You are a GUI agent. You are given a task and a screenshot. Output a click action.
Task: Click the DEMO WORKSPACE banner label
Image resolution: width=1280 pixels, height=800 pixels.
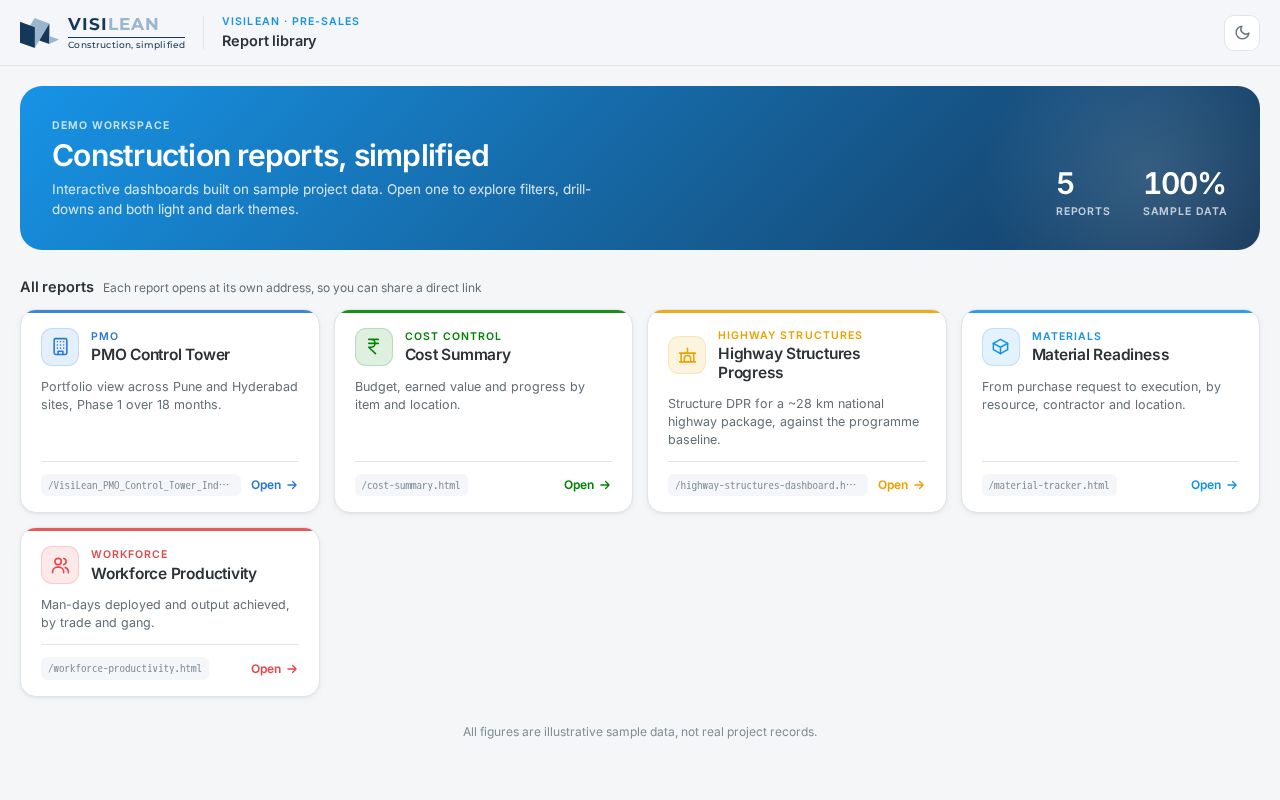tap(111, 125)
